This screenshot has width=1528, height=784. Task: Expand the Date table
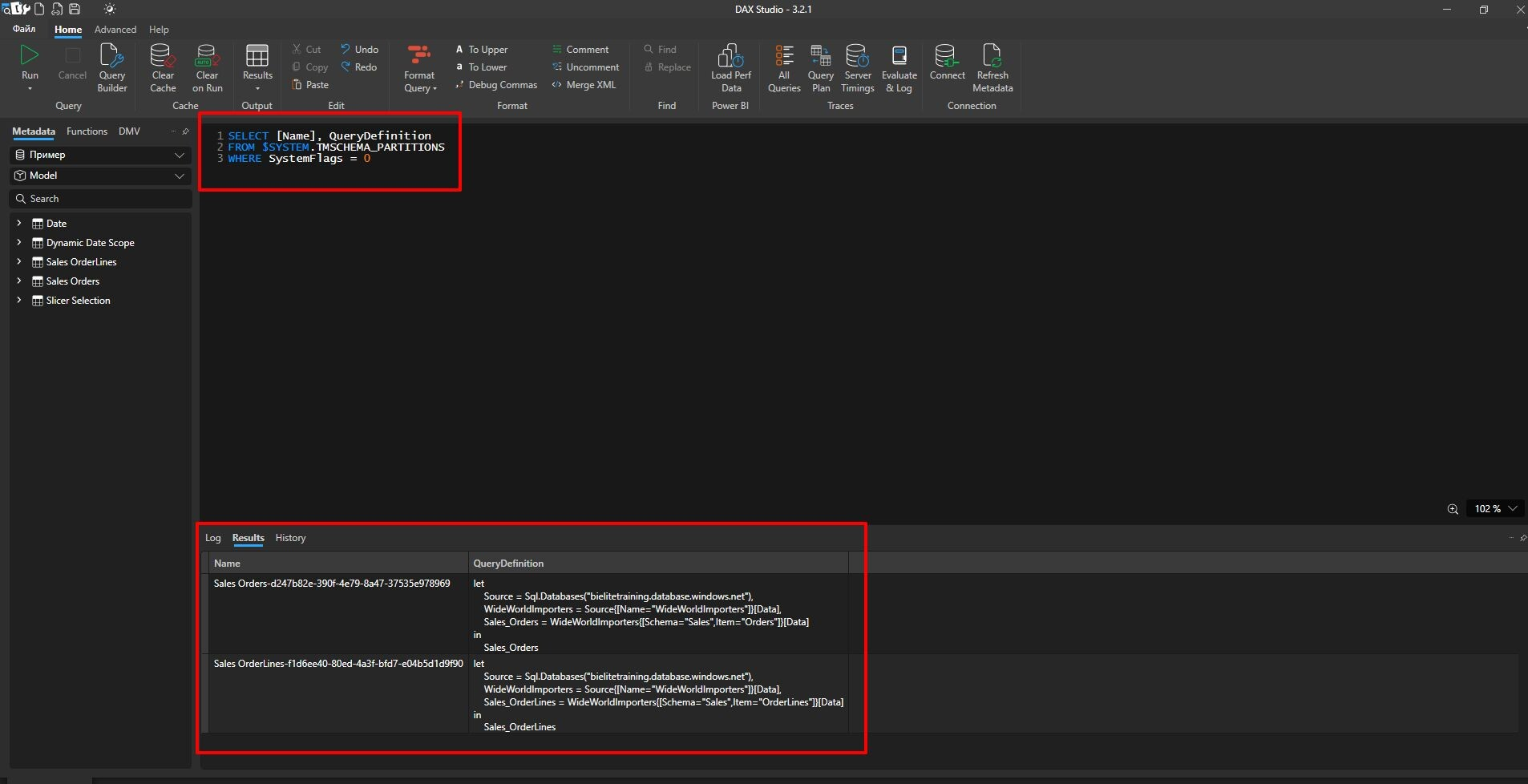19,223
